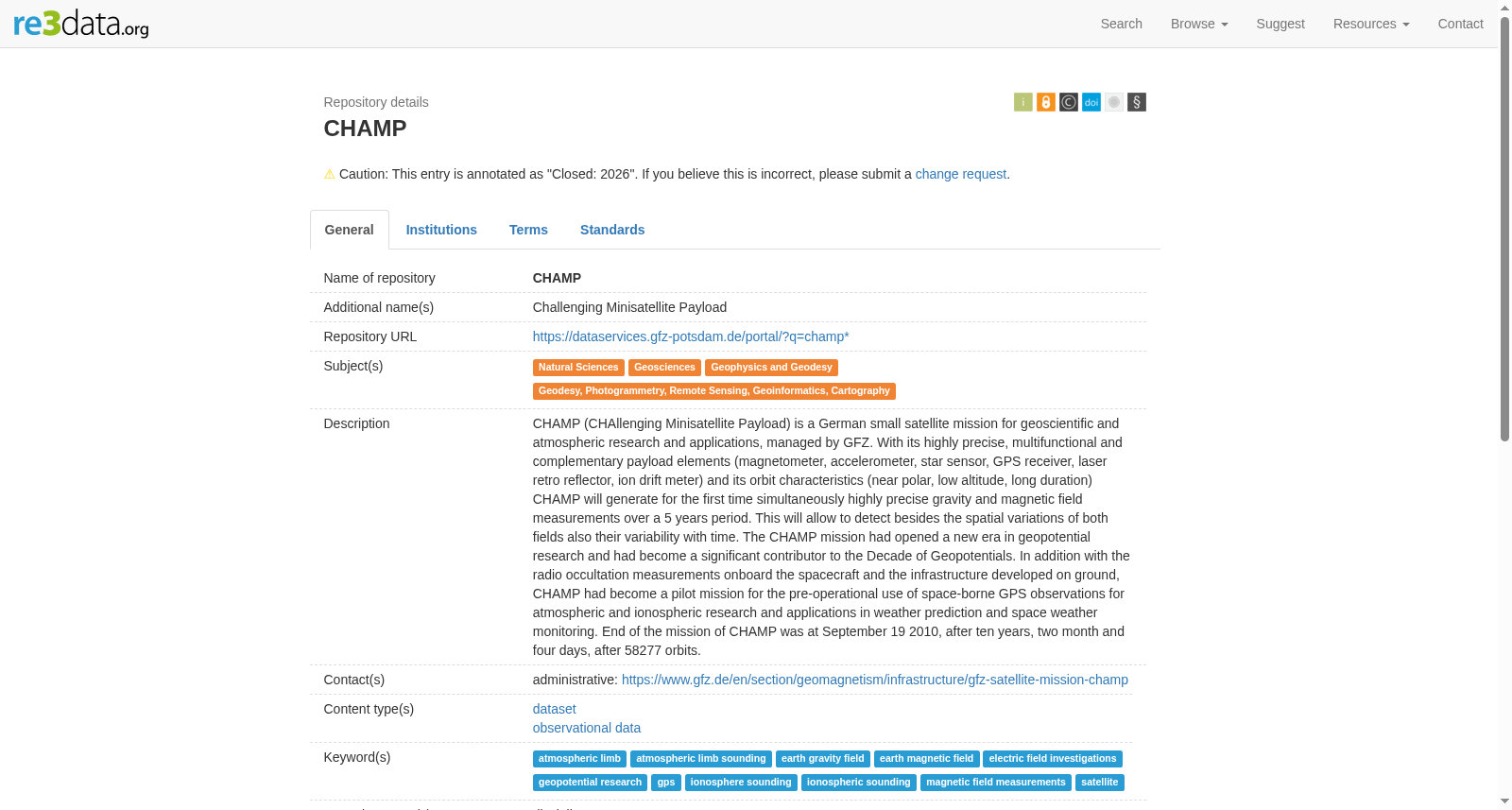Click the page vertical scrollbar thumb

point(1504,227)
